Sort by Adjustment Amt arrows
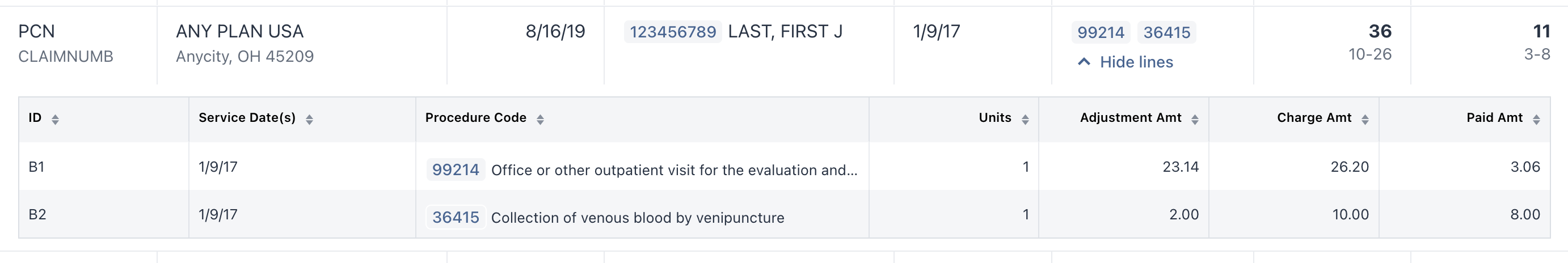This screenshot has height=263, width=1568. [1195, 120]
